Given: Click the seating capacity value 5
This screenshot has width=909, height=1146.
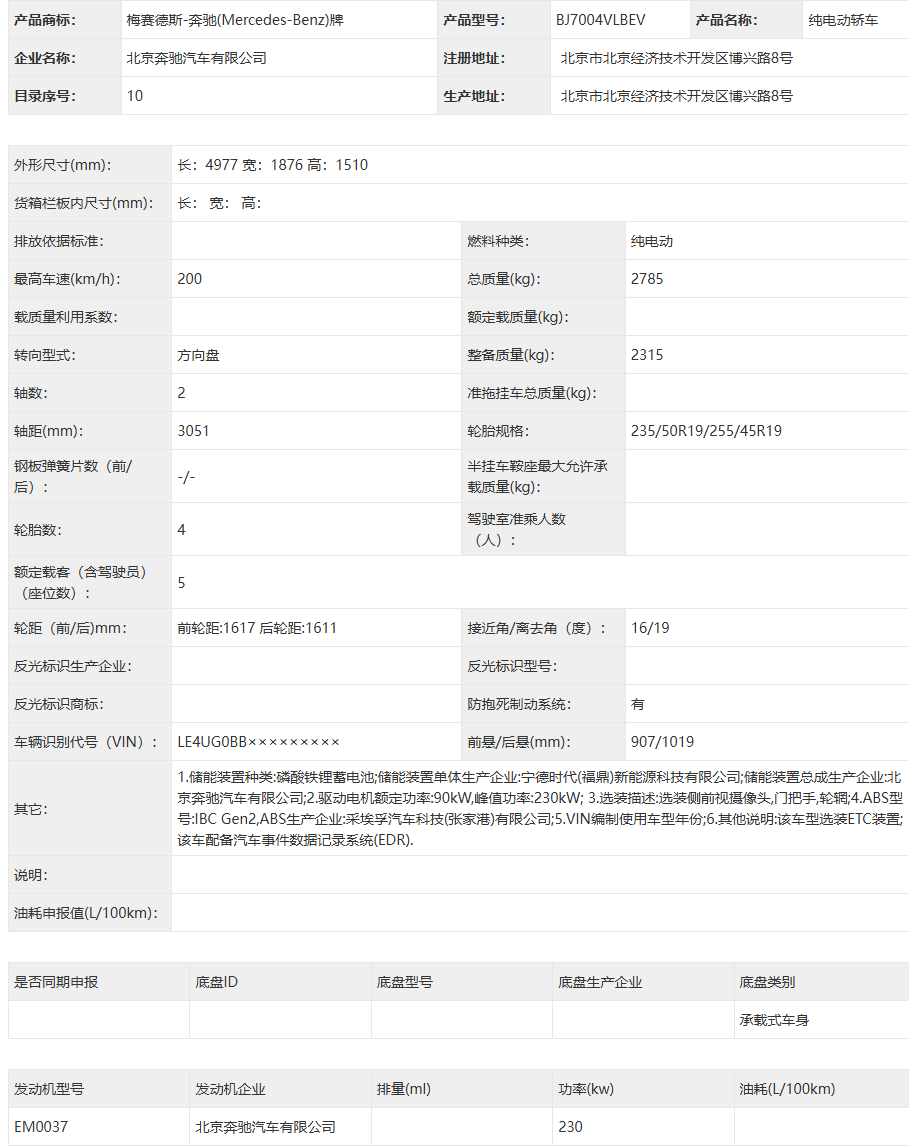Looking at the screenshot, I should [x=181, y=583].
